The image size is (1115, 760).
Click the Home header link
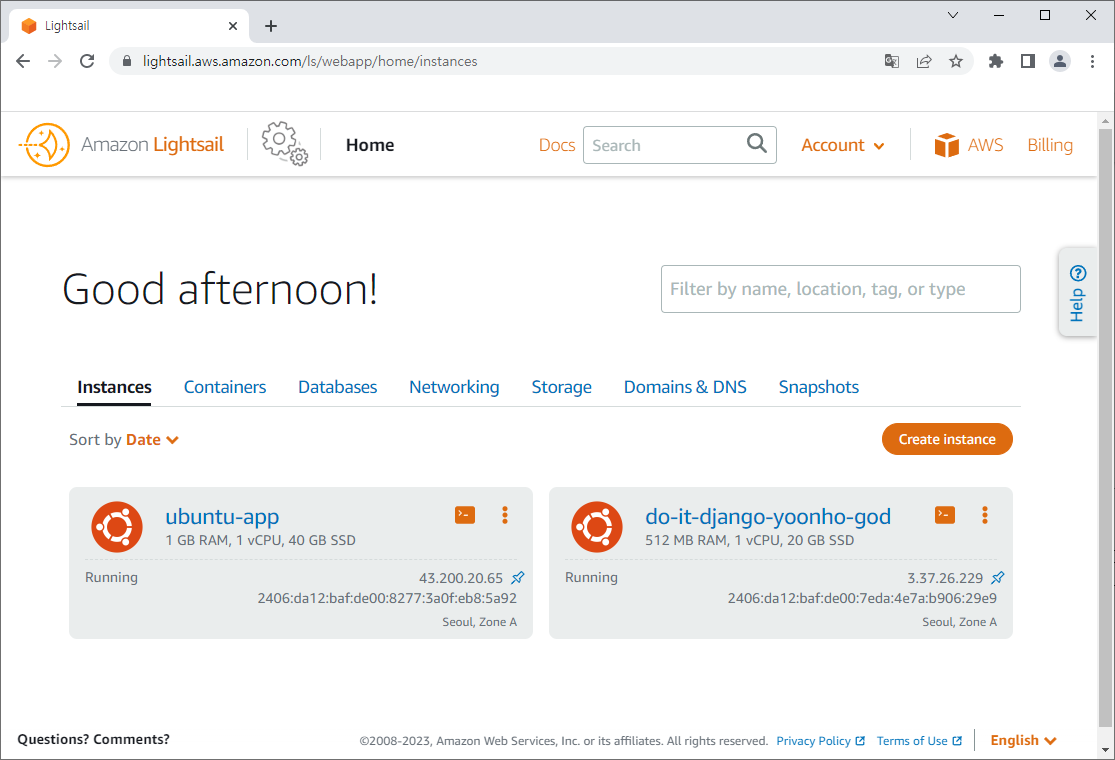click(370, 145)
